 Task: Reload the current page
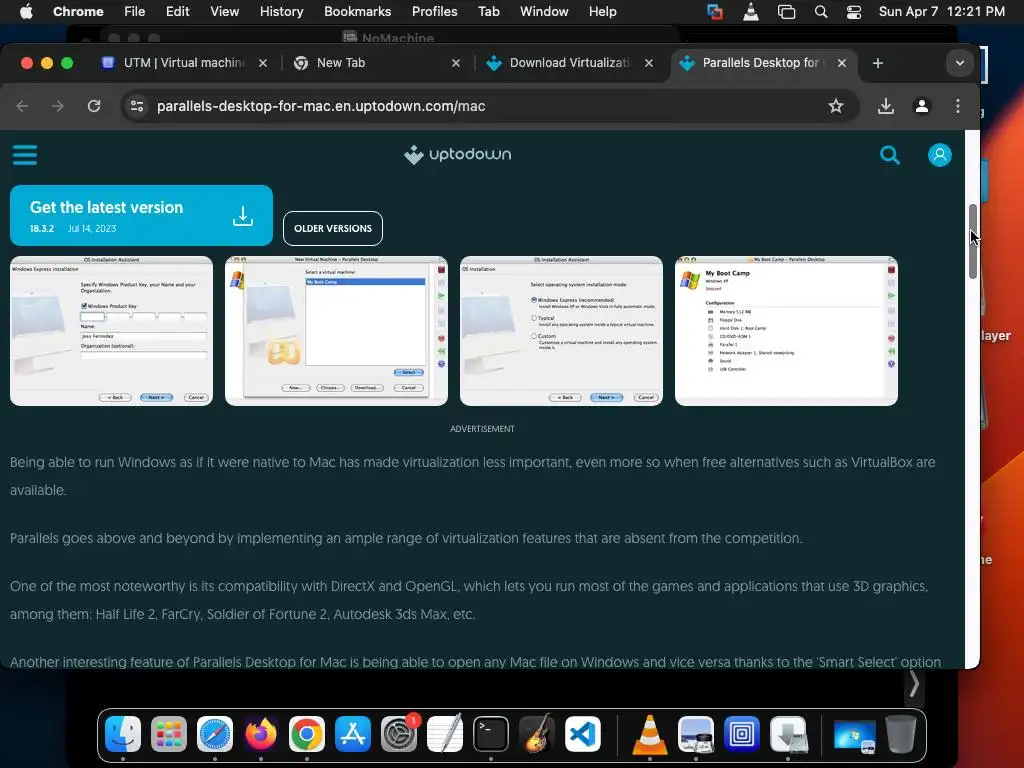[94, 106]
